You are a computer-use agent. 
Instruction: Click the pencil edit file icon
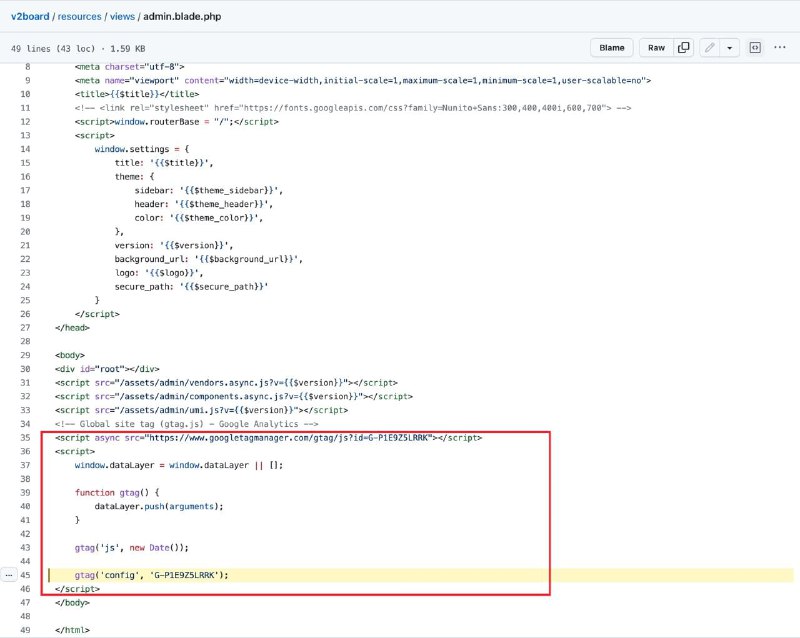709,47
